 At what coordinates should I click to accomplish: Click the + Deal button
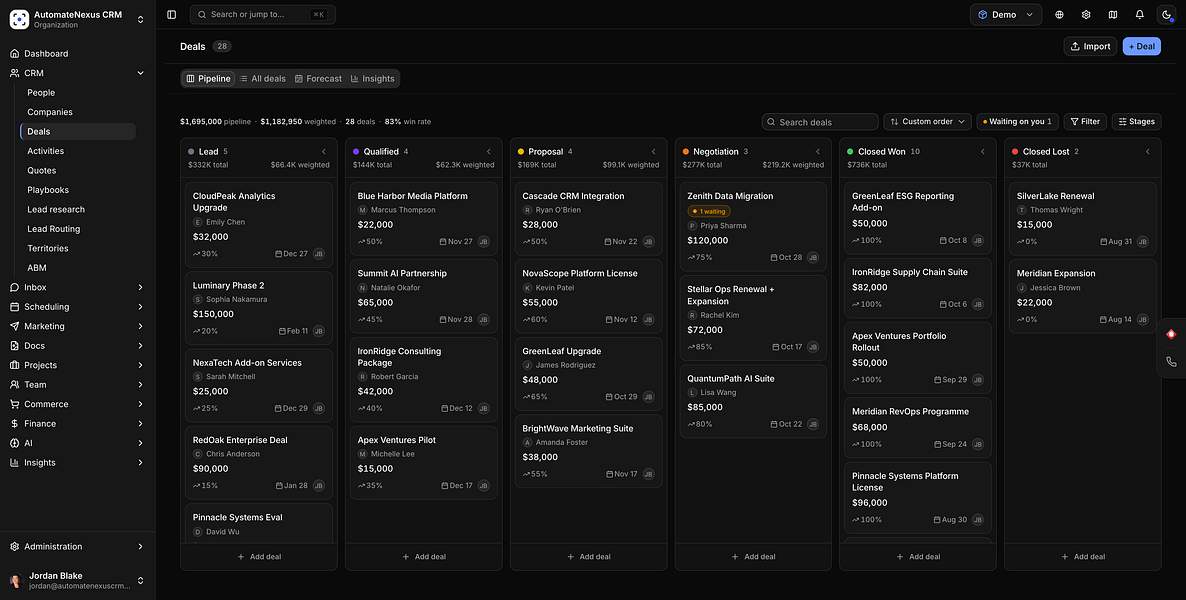point(1142,46)
